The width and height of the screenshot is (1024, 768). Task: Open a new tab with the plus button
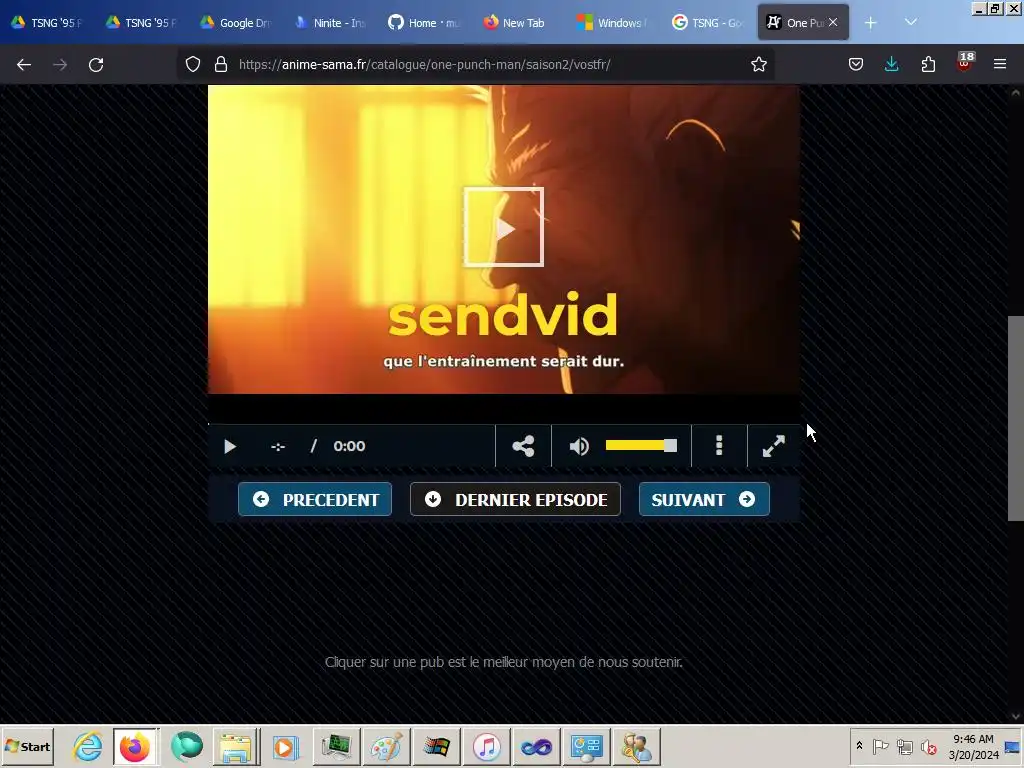[x=871, y=23]
